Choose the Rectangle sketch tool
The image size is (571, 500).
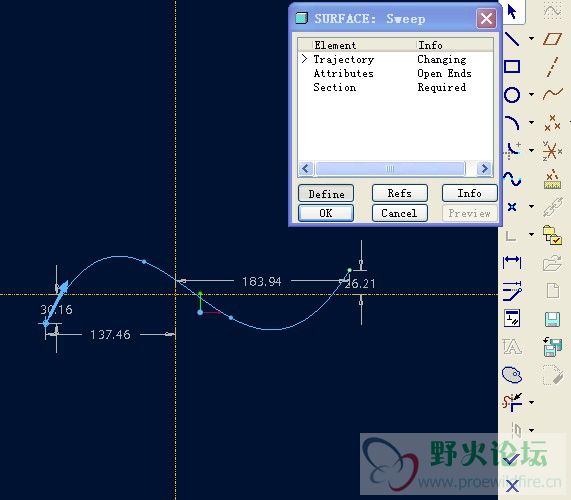pyautogui.click(x=512, y=67)
